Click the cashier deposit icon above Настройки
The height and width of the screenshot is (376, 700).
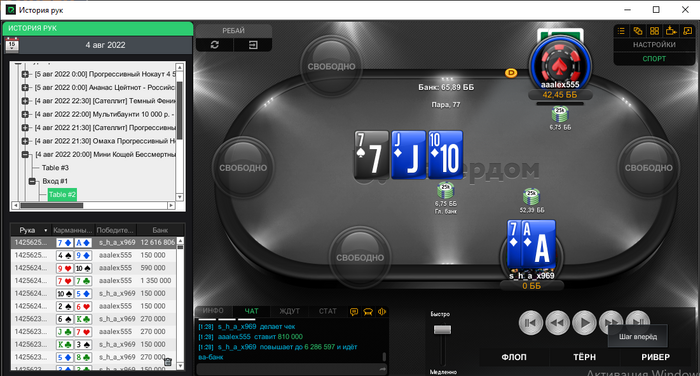click(671, 31)
